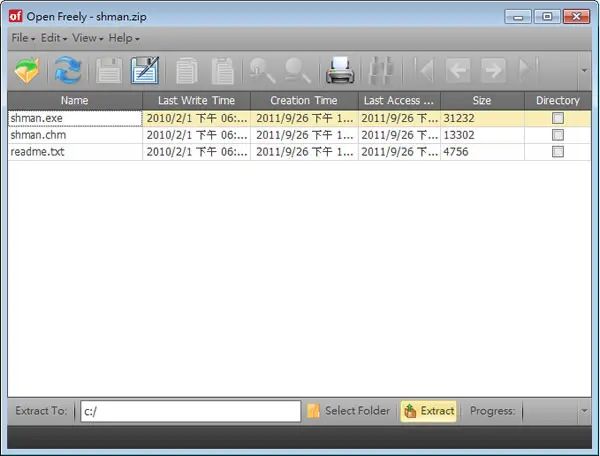Viewport: 600px width, 456px height.
Task: Click the Extract button
Action: coord(429,411)
